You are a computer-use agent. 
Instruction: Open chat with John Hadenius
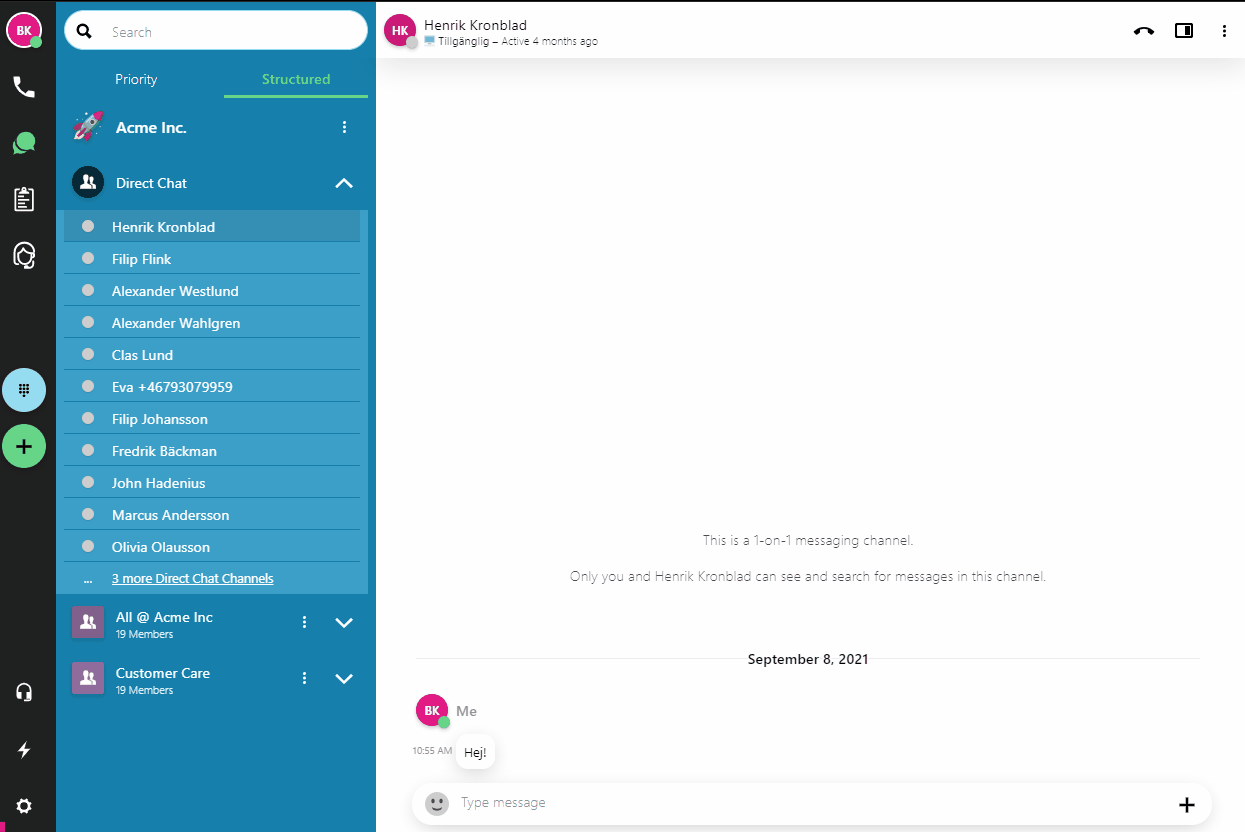pos(212,483)
